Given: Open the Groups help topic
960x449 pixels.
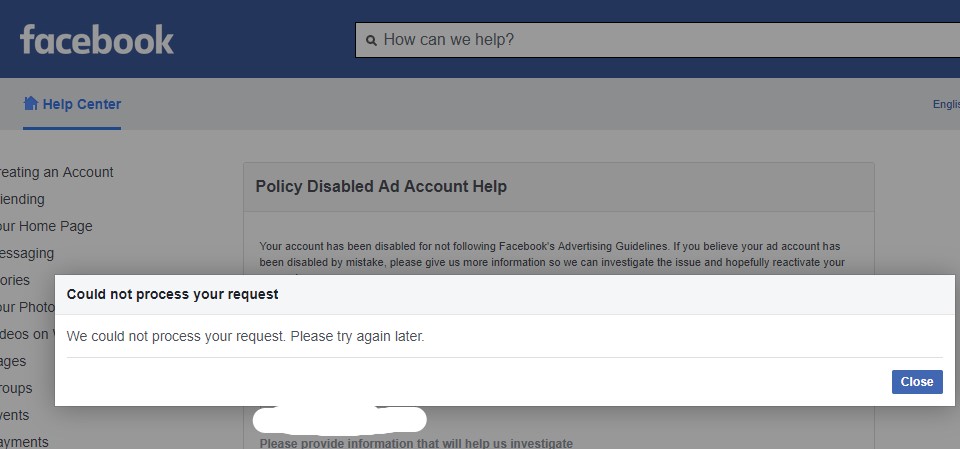Looking at the screenshot, I should pyautogui.click(x=16, y=388).
